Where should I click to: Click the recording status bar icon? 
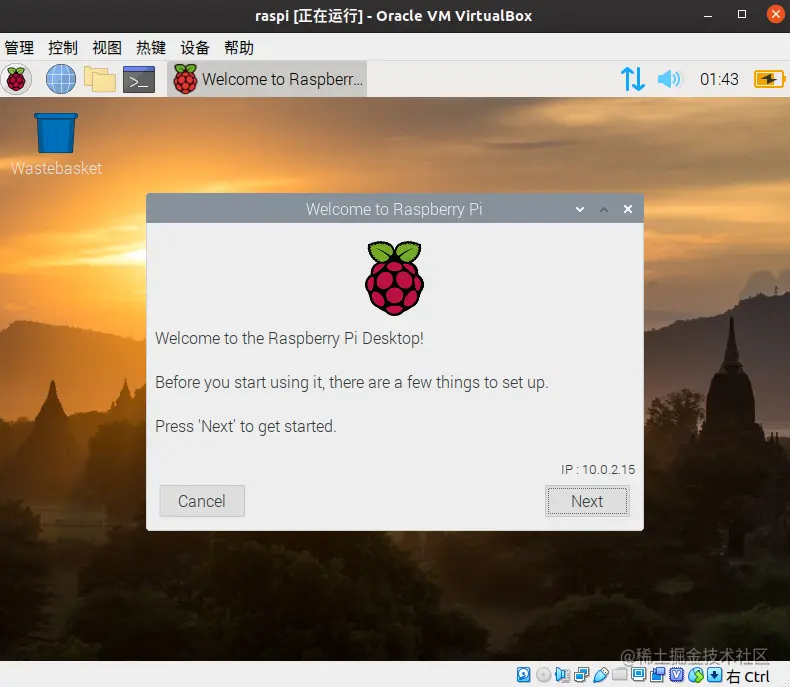[x=657, y=674]
